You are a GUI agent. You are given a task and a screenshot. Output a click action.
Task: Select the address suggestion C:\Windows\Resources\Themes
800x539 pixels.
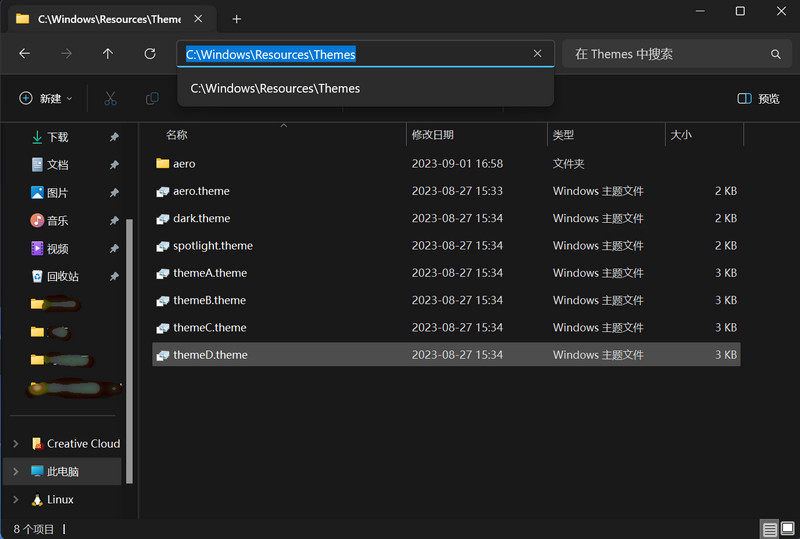[x=275, y=88]
